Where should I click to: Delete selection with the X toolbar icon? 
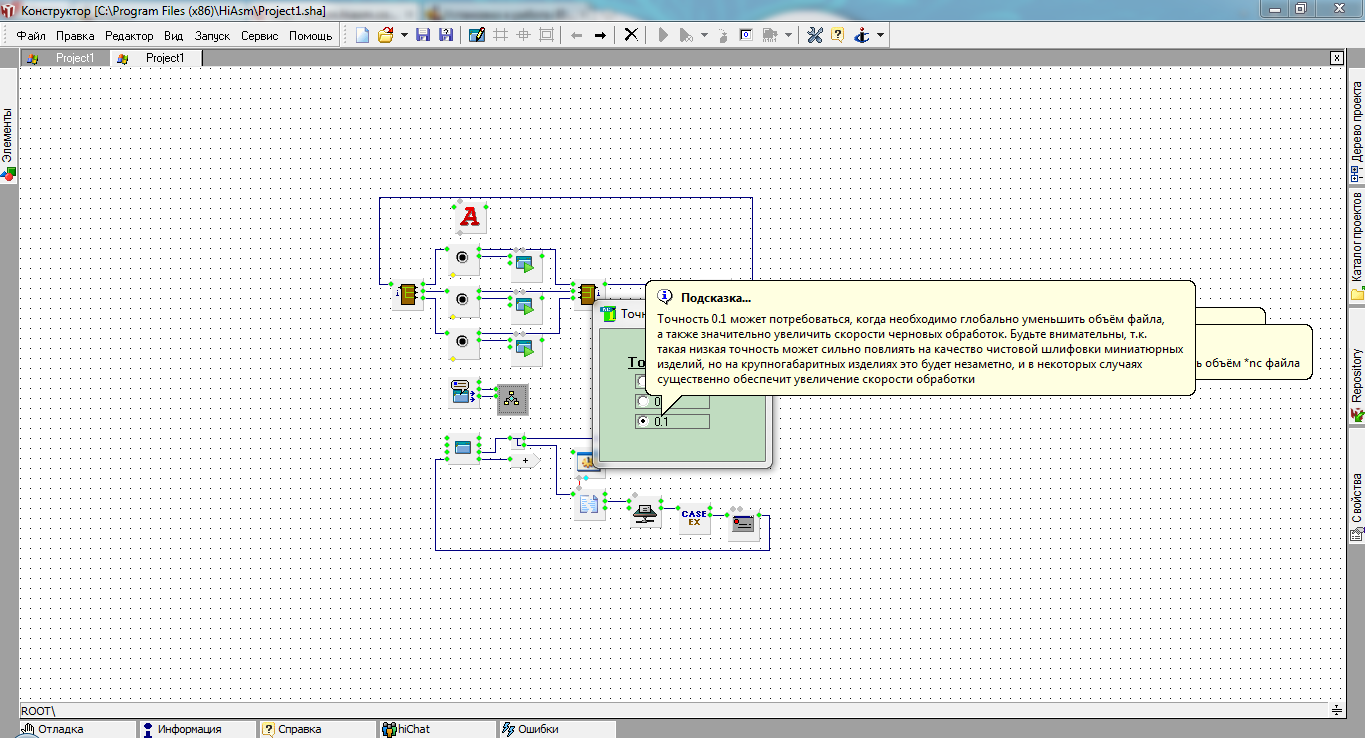(x=631, y=35)
